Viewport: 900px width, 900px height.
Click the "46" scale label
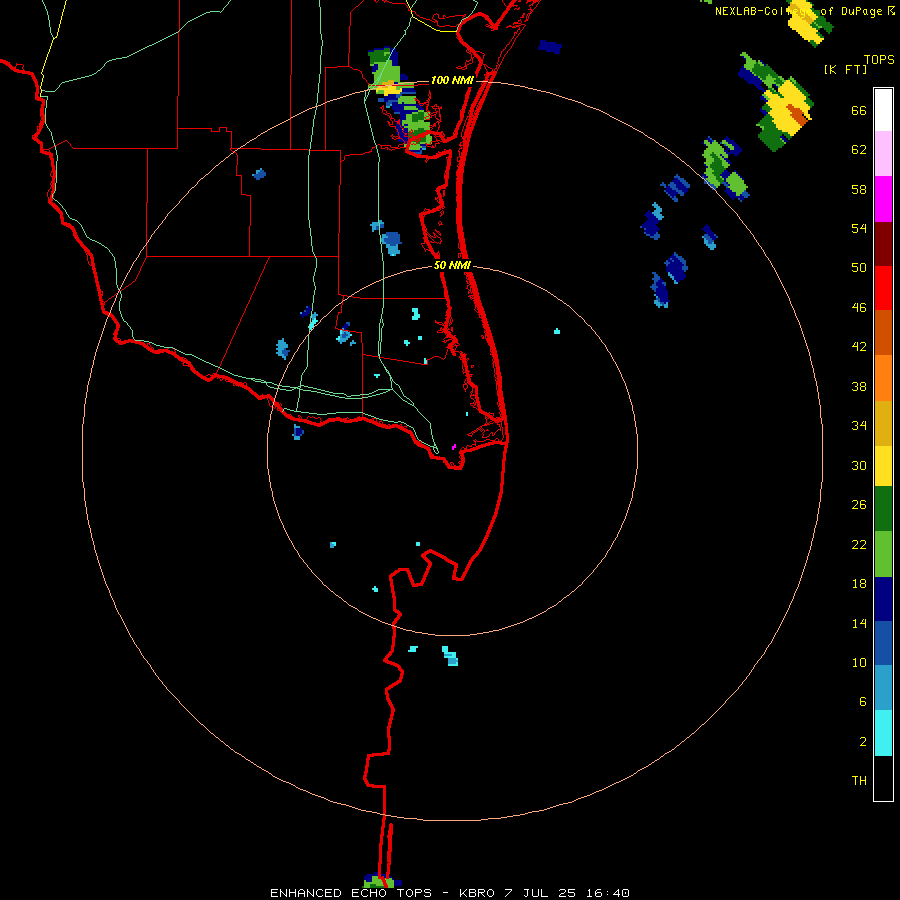[859, 308]
